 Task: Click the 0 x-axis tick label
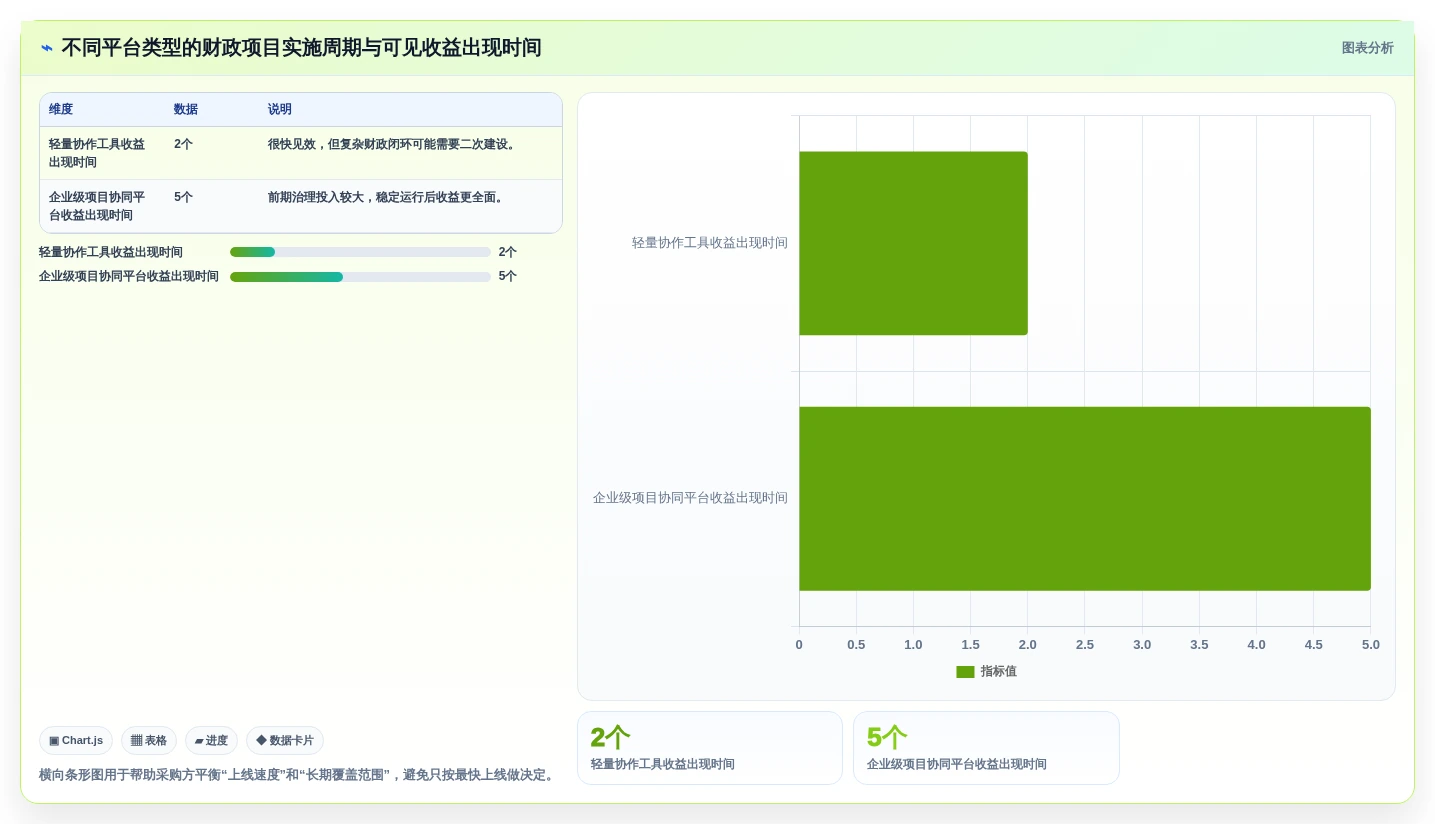click(799, 645)
